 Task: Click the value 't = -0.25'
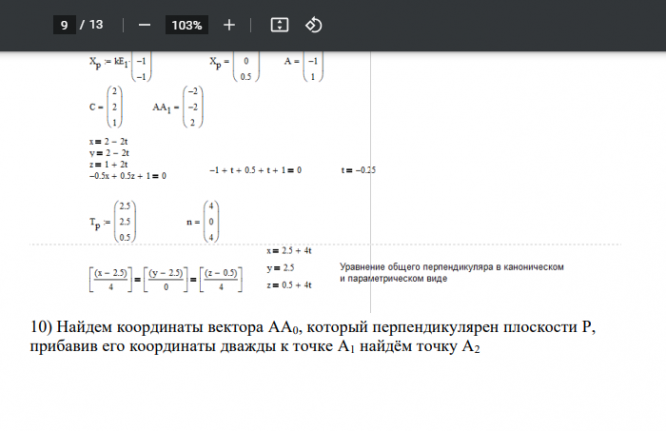click(358, 170)
